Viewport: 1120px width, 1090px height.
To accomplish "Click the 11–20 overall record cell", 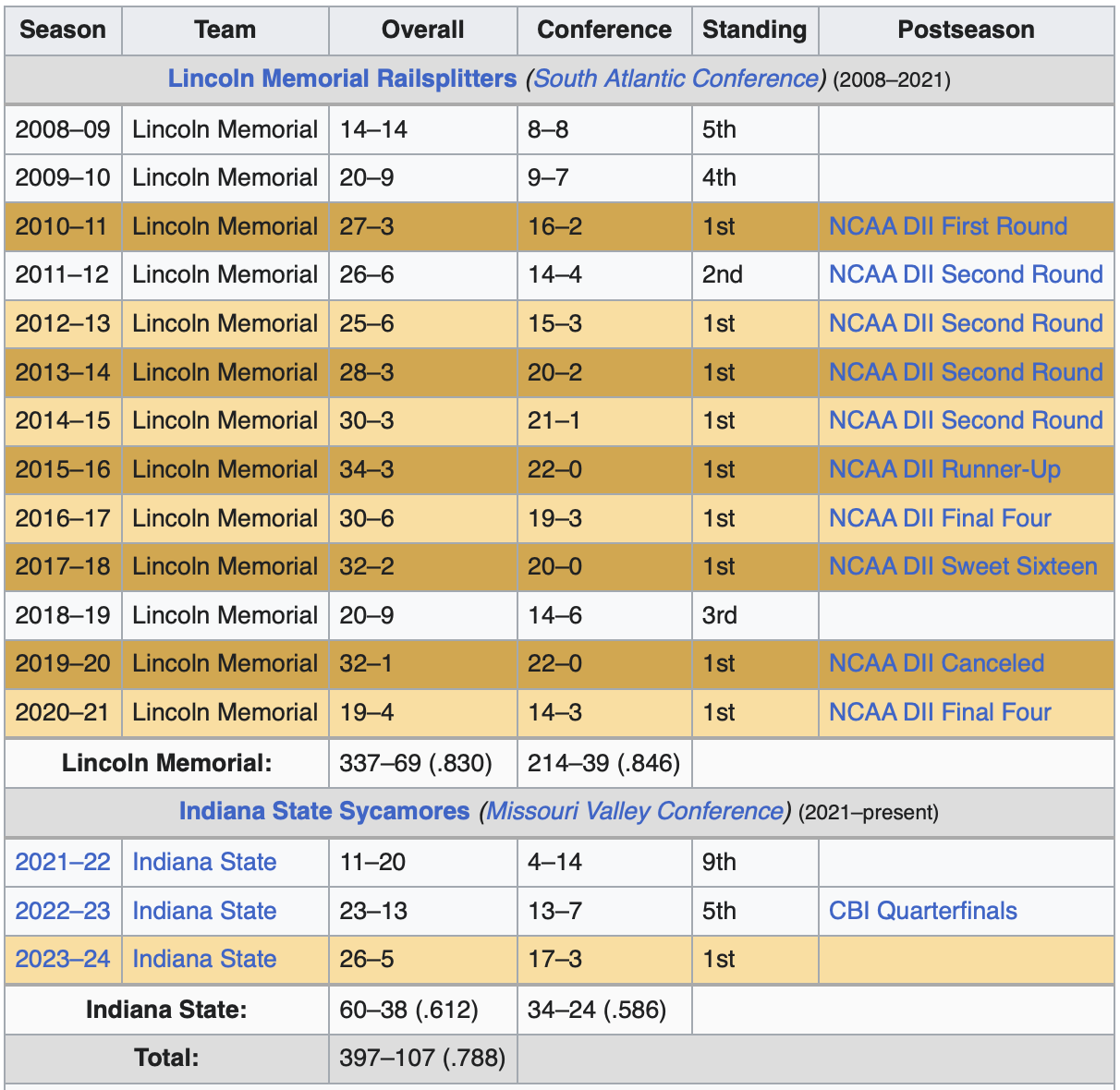I will 423,862.
